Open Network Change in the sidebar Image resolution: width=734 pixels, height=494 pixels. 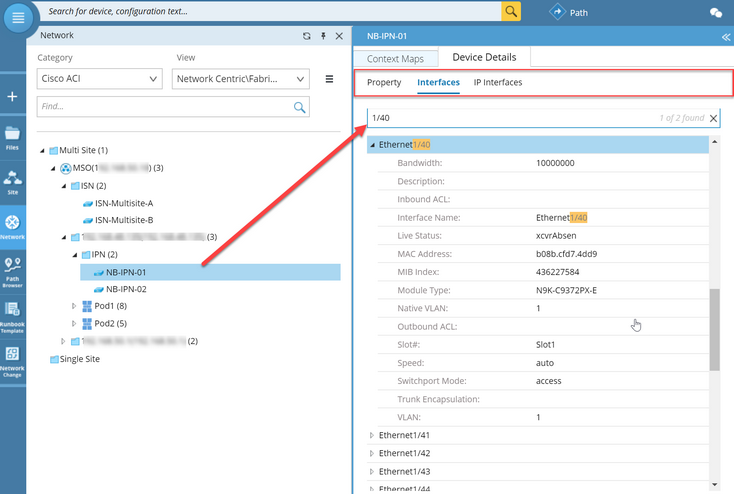tap(12, 360)
